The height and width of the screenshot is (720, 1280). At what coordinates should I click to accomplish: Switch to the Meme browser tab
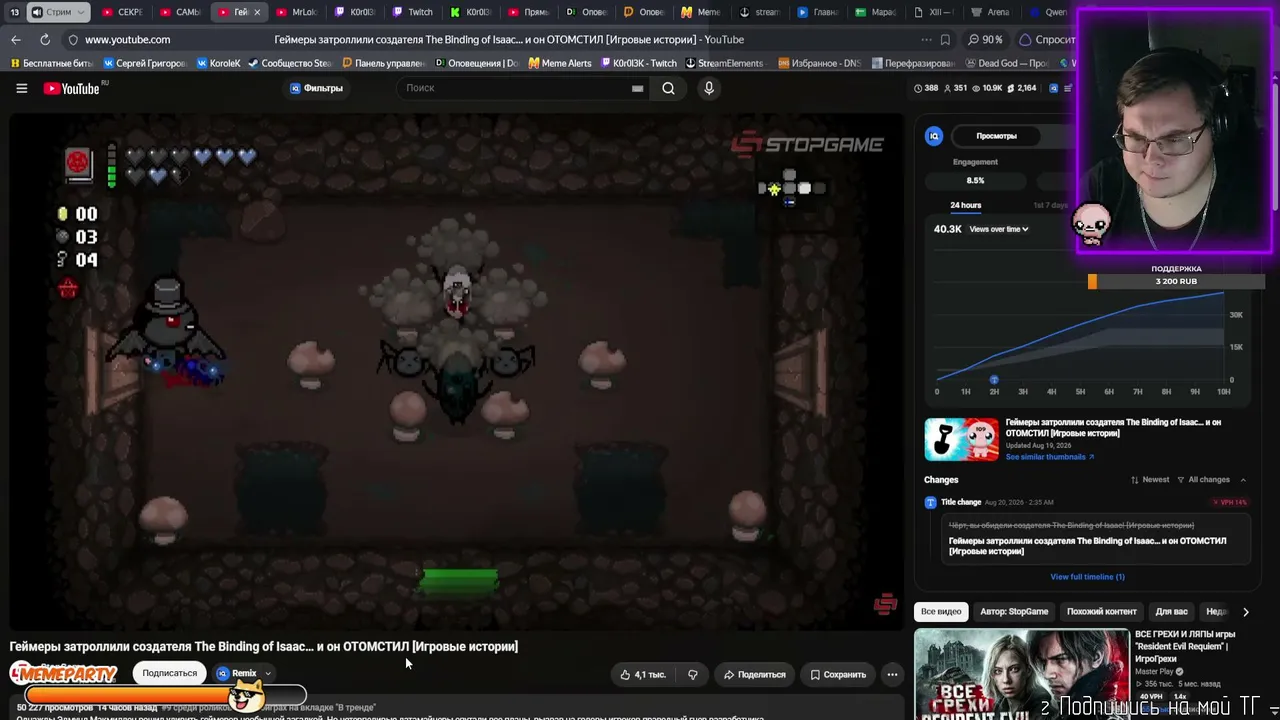[700, 12]
